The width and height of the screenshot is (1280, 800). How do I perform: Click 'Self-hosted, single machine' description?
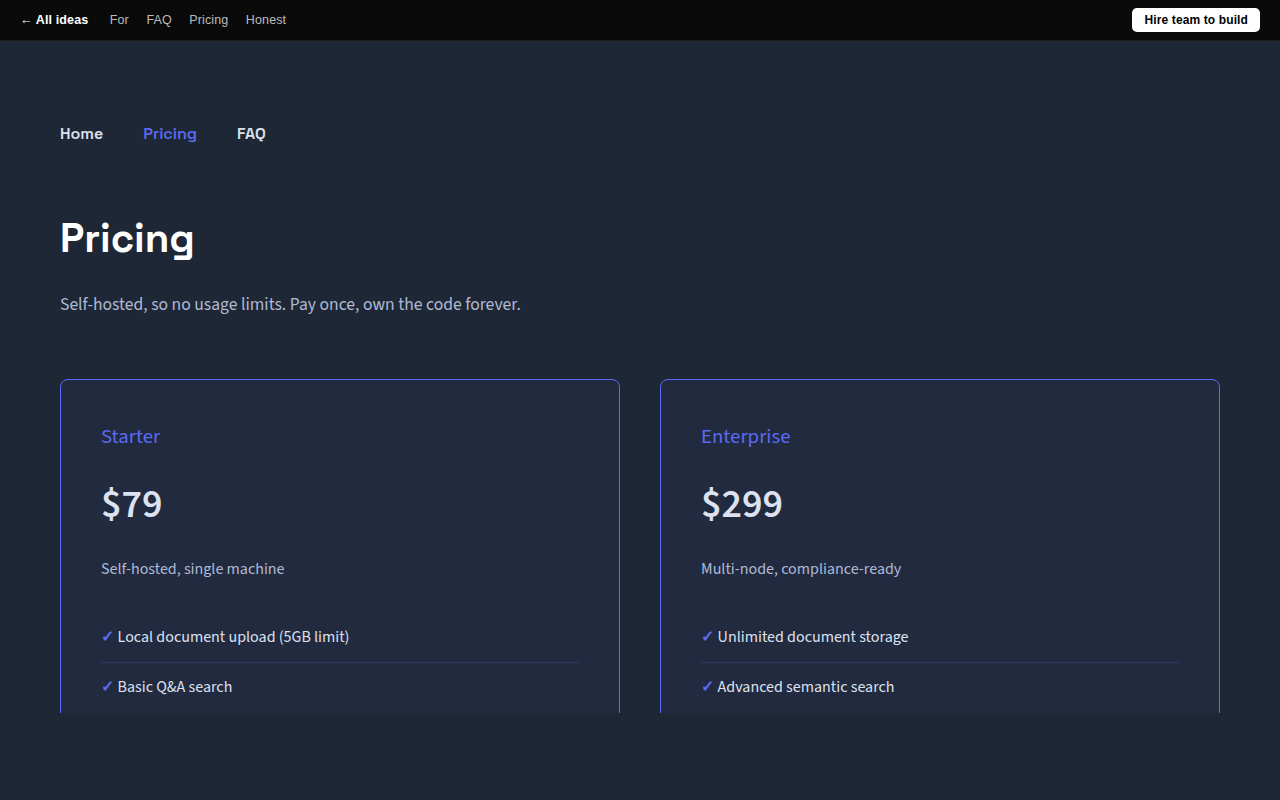pos(192,569)
